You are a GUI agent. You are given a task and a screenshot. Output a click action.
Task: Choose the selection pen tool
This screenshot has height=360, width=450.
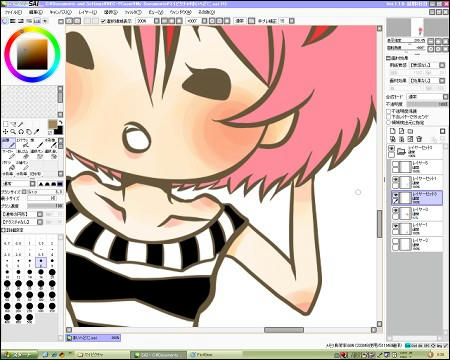click(x=37, y=154)
